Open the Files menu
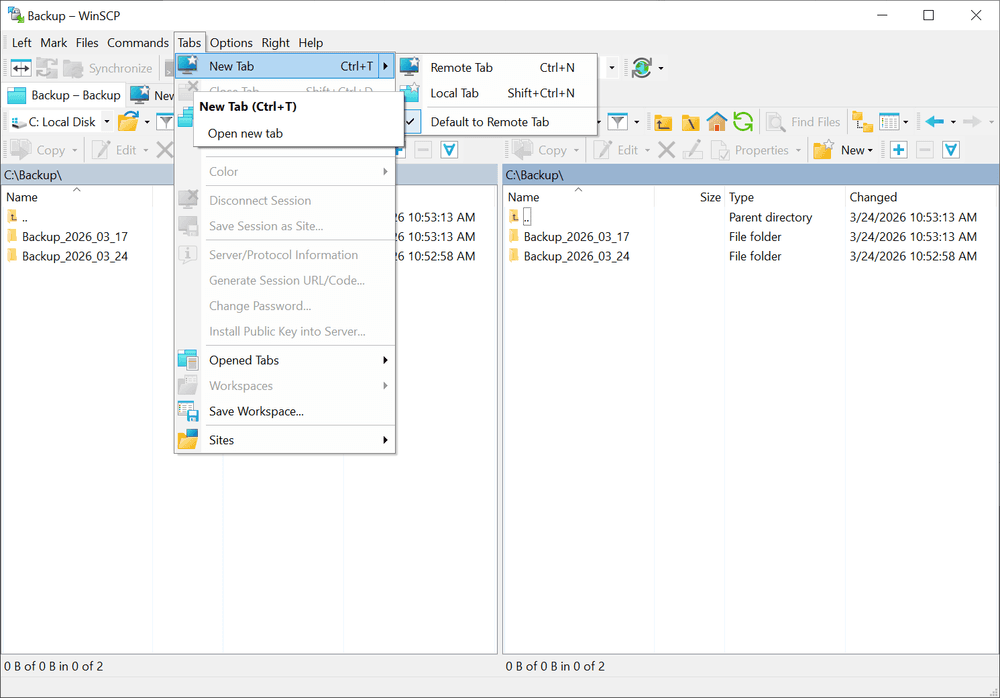Screen dimensions: 1000x698 (x=87, y=43)
